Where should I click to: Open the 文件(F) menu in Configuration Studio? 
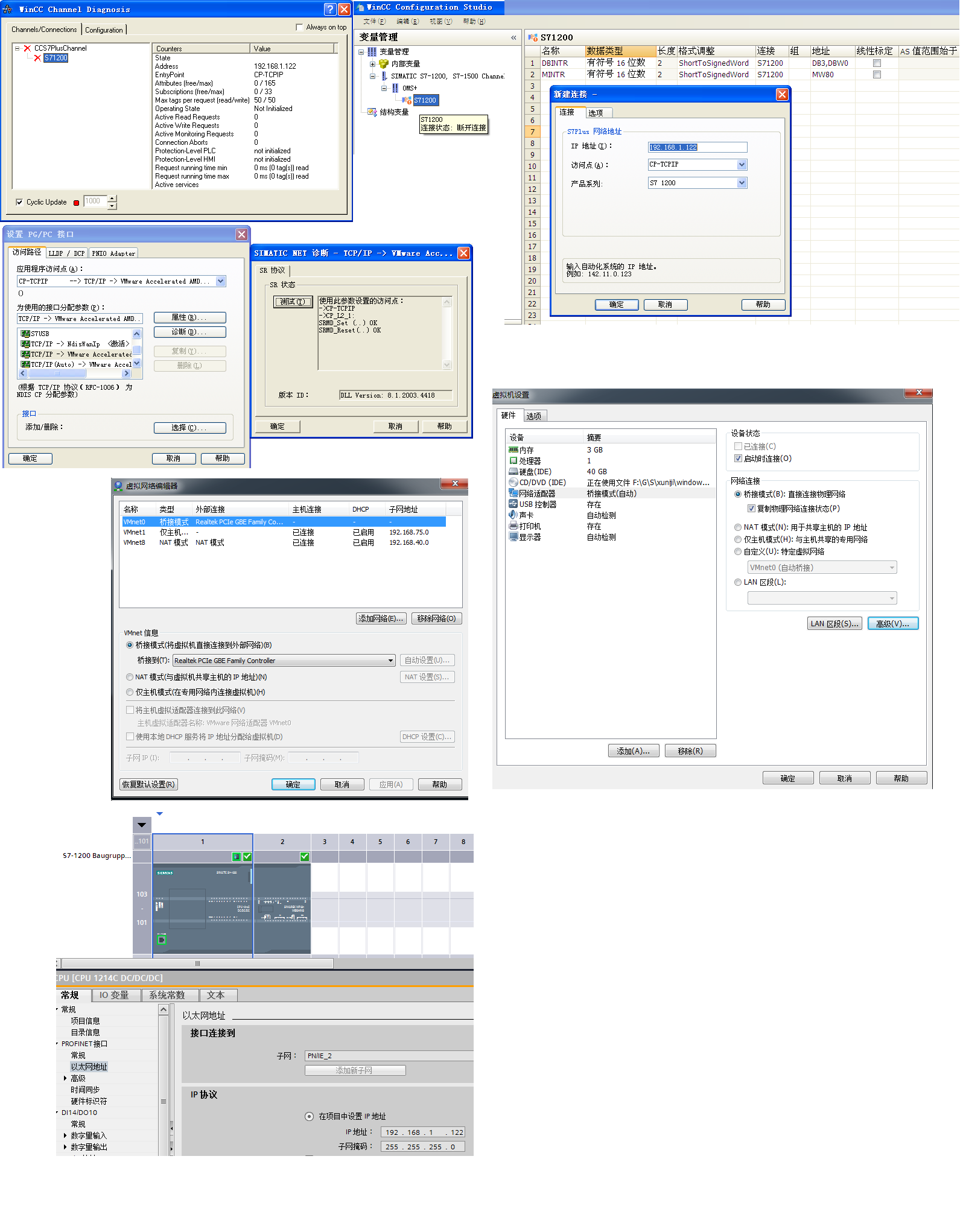coord(374,21)
